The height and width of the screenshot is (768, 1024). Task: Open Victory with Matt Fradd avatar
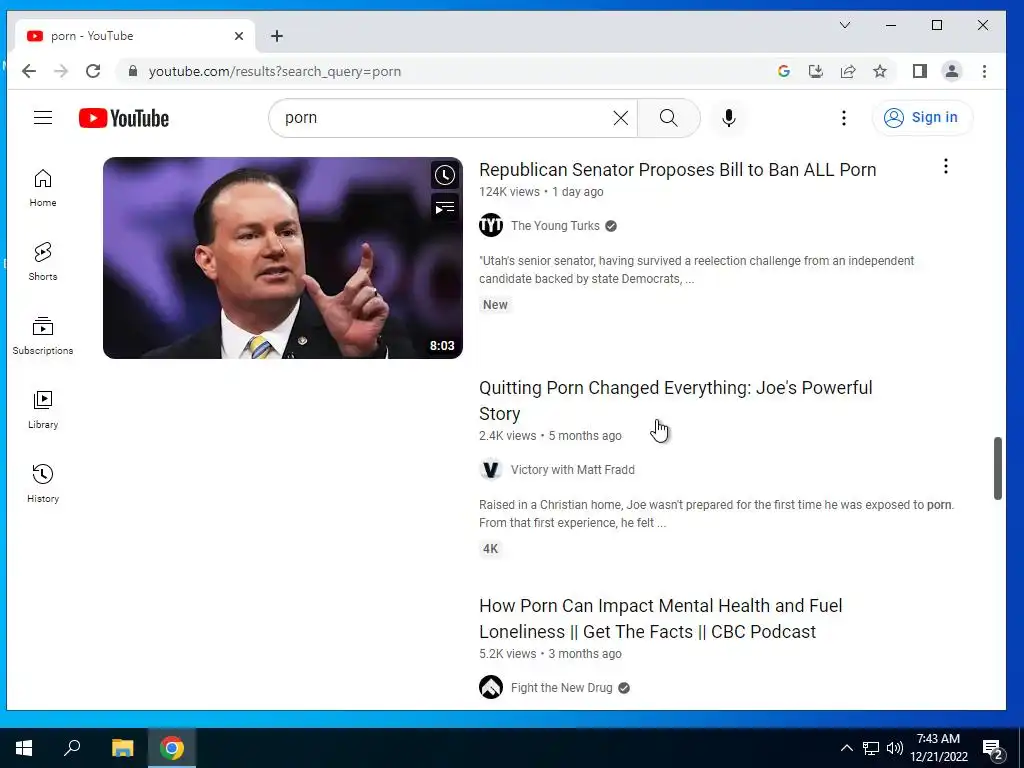(491, 470)
